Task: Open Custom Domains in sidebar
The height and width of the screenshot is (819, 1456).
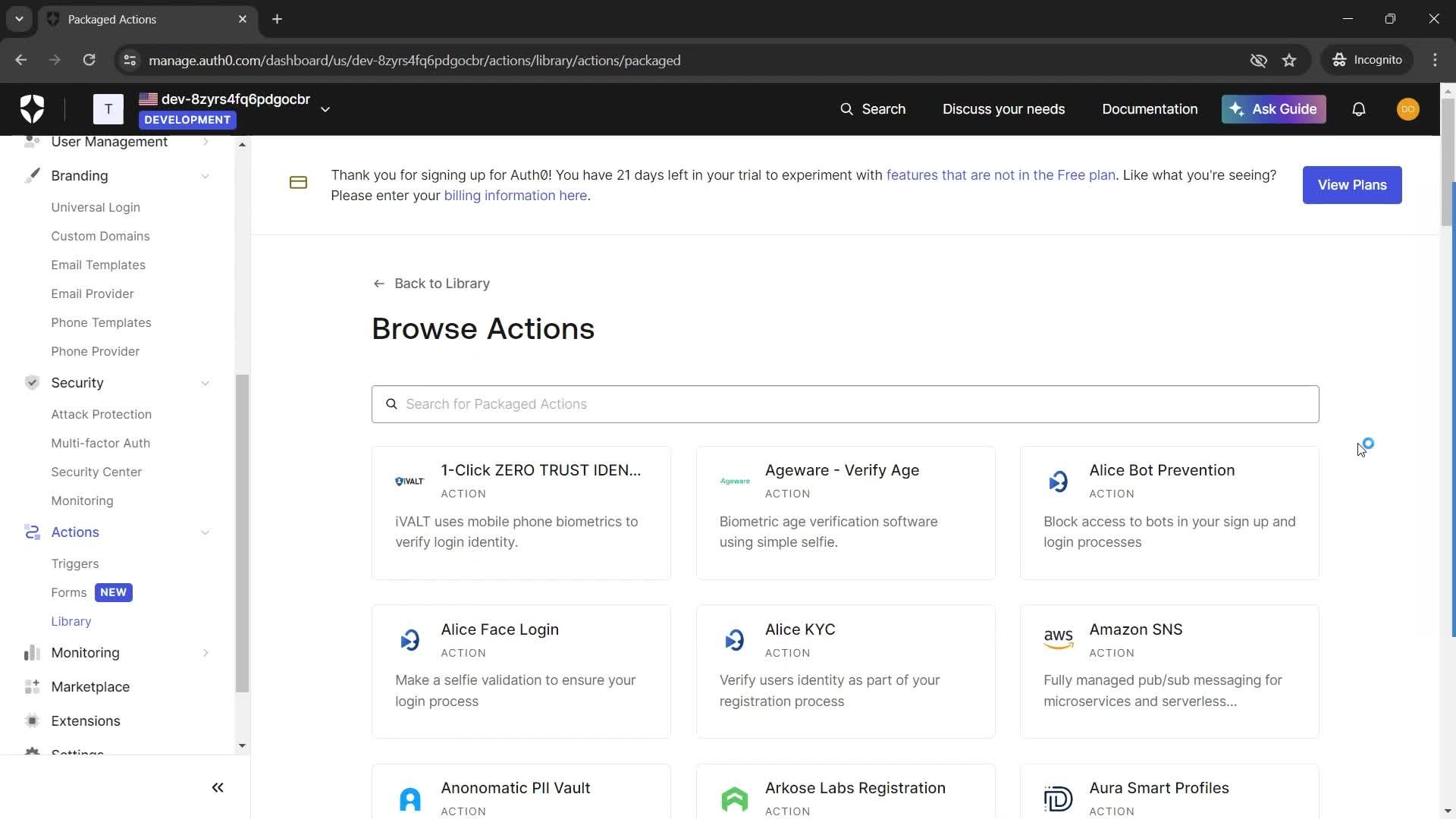Action: click(100, 236)
